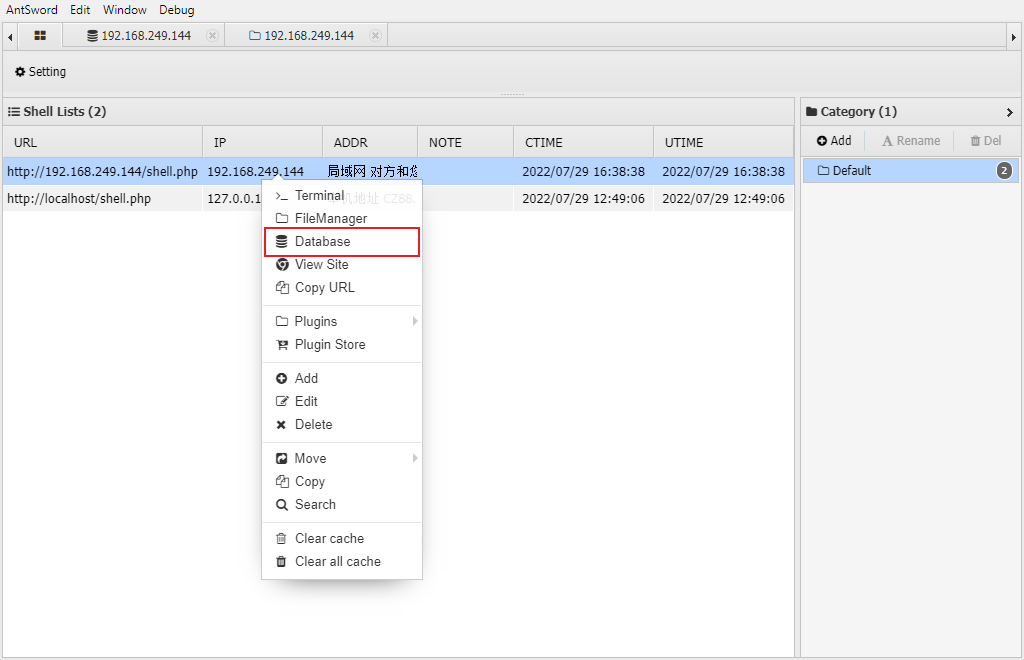The image size is (1024, 660).
Task: Open the Debug menu
Action: [176, 10]
